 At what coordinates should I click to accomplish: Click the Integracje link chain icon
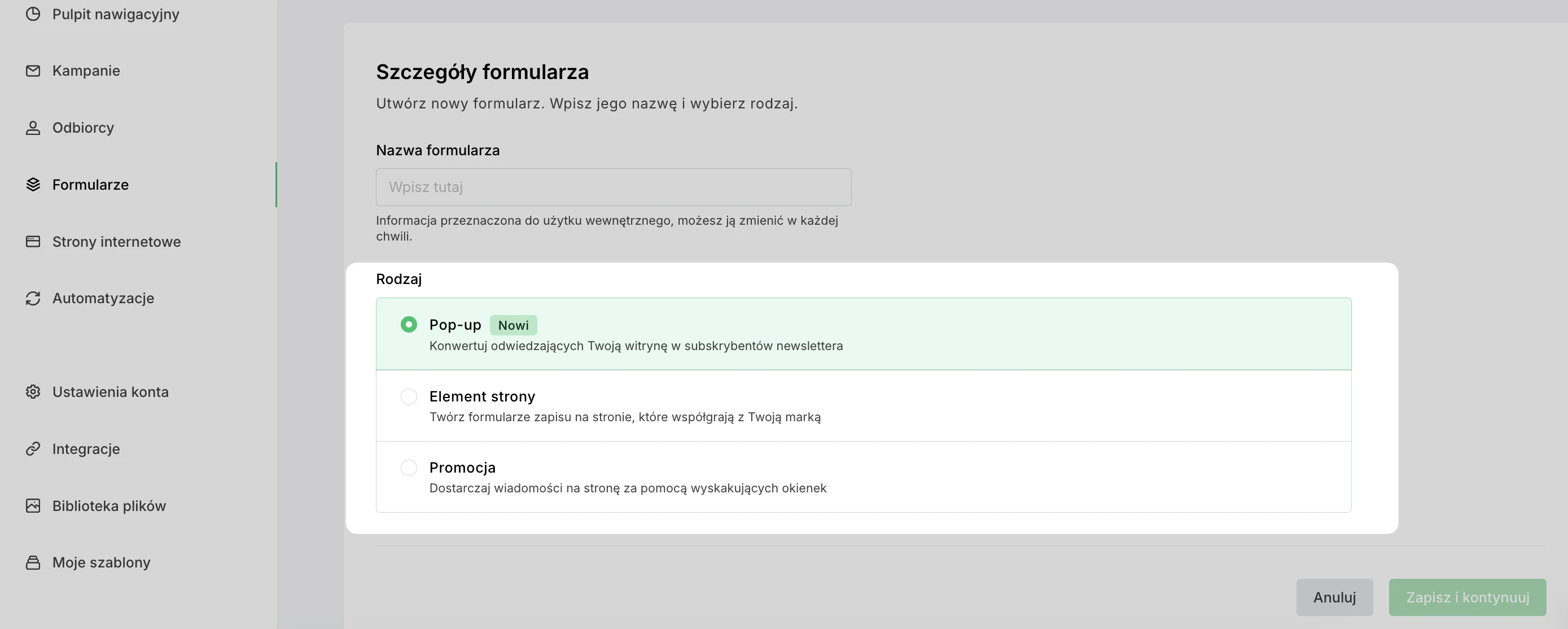[x=33, y=449]
